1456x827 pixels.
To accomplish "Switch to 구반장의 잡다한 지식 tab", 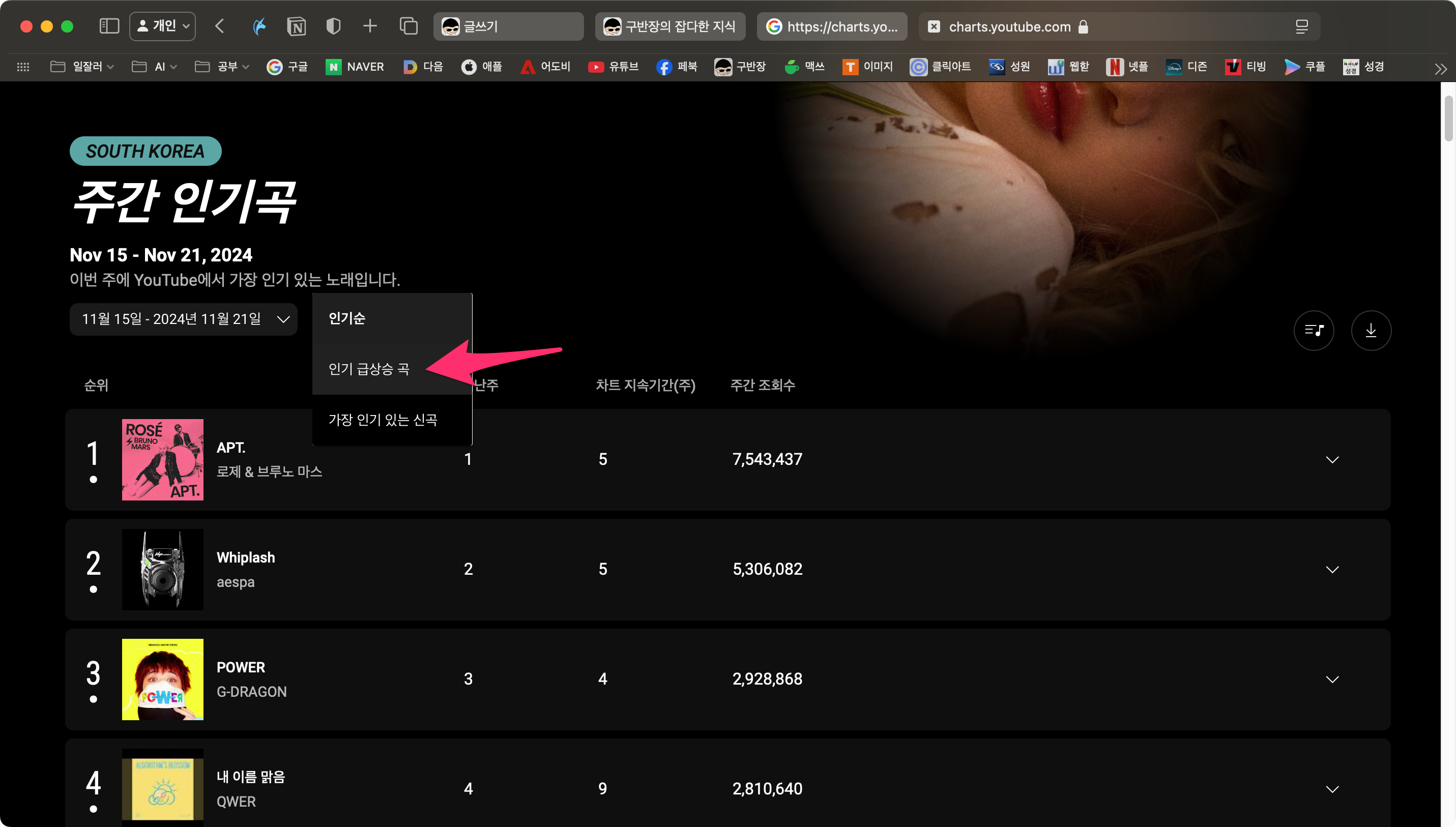I will tap(671, 26).
